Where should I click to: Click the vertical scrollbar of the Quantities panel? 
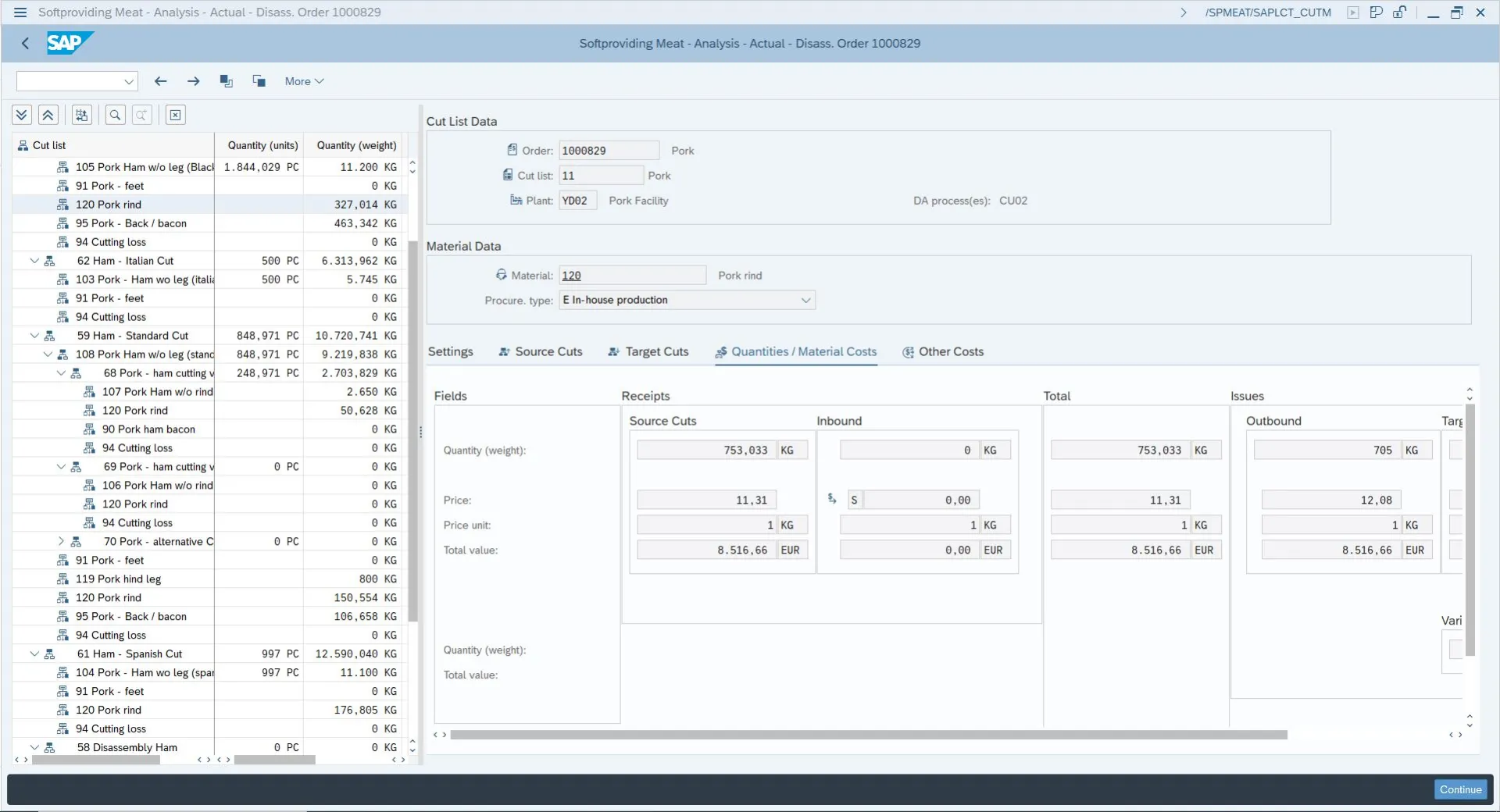pos(1470,530)
